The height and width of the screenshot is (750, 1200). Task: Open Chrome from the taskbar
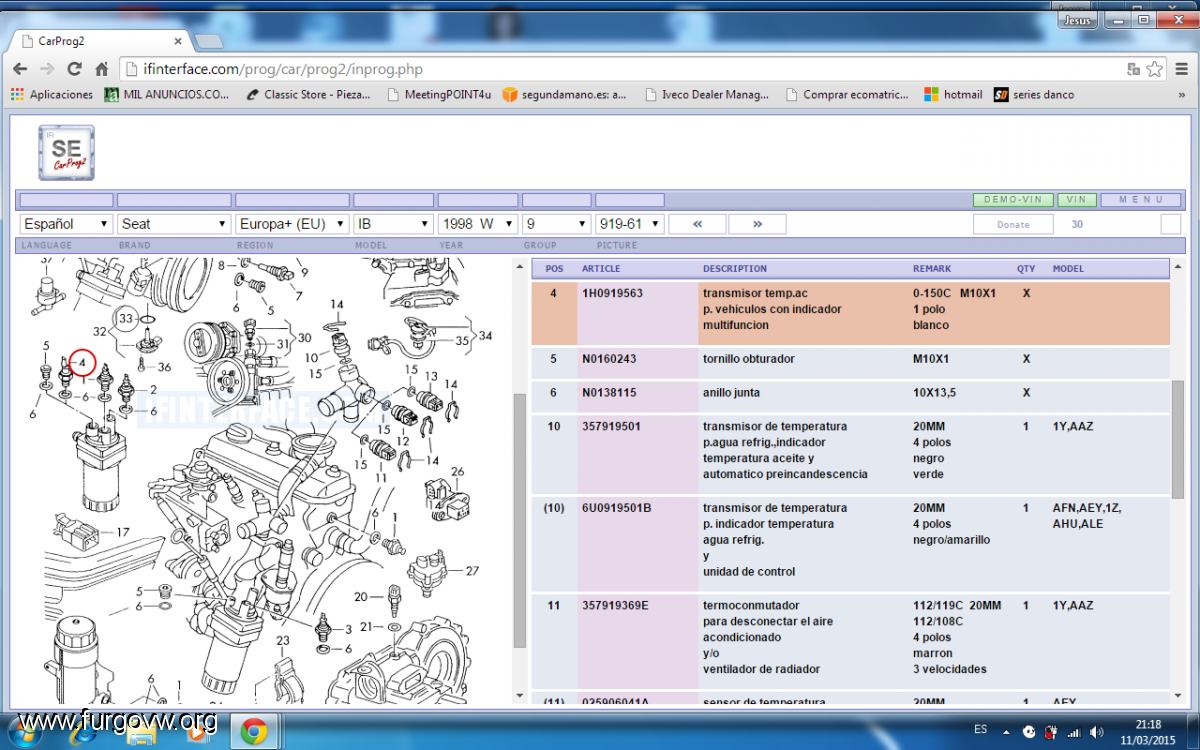254,732
